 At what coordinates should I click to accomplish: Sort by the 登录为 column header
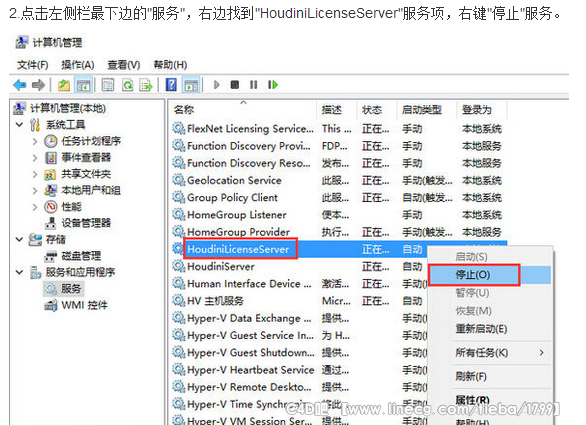pyautogui.click(x=481, y=109)
